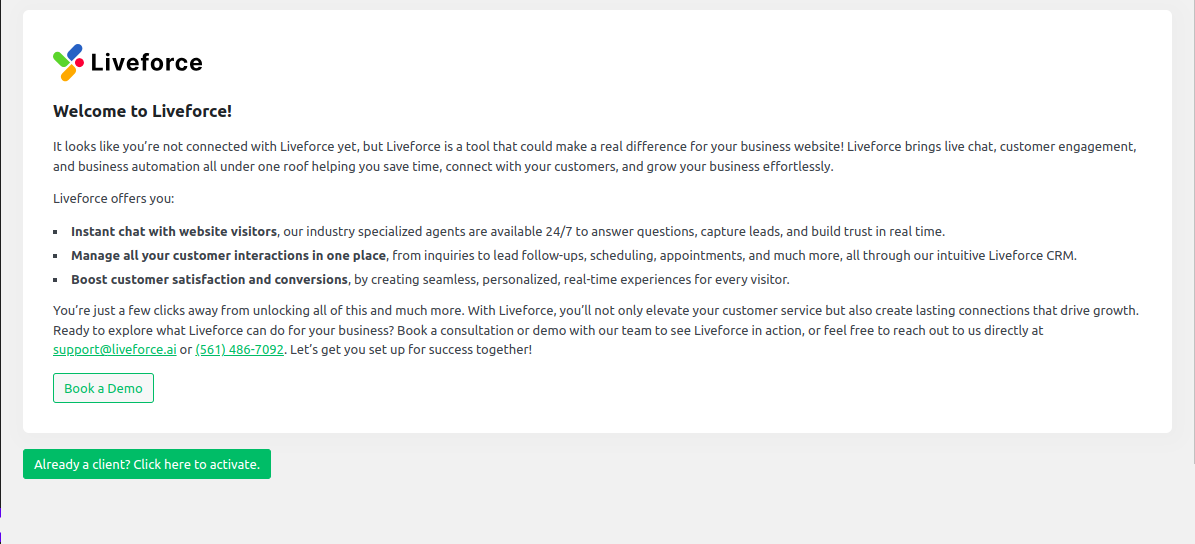Click the Liveforce CRM text in second bullet
This screenshot has width=1195, height=544.
tap(1033, 255)
